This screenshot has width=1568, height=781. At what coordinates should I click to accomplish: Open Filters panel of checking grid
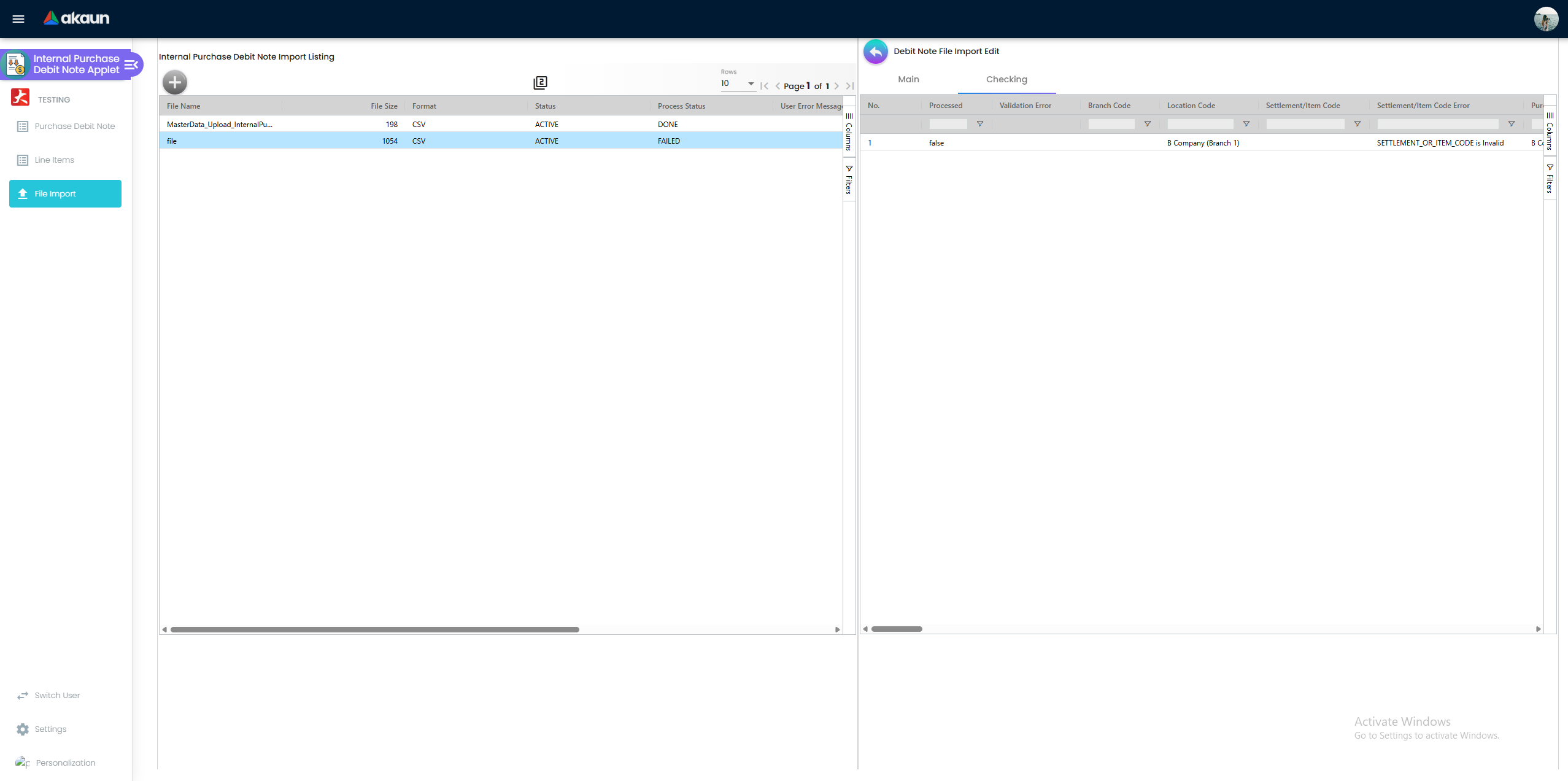pos(1550,178)
